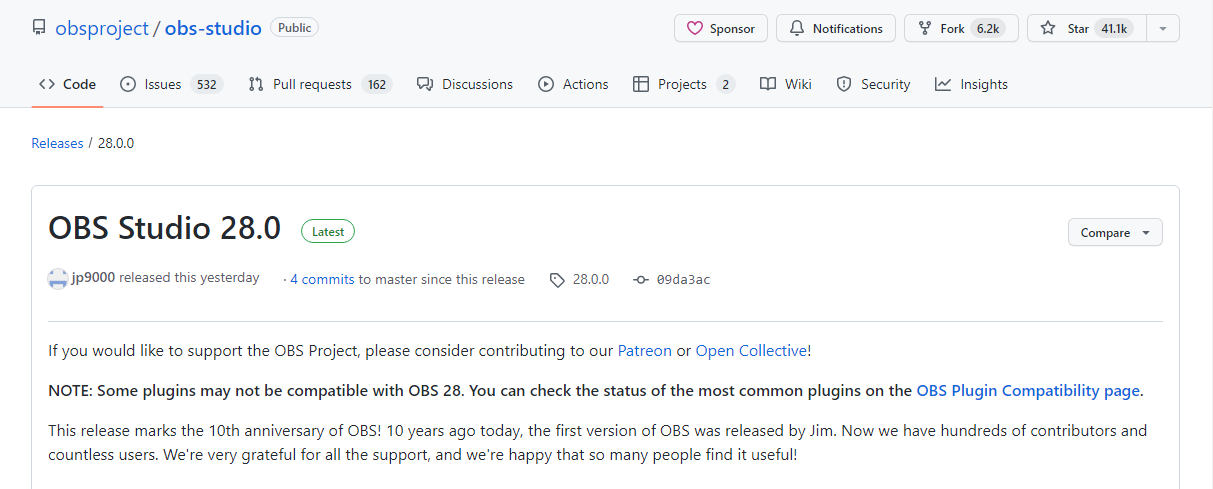
Task: Click the bell icon for Notifications
Action: pyautogui.click(x=797, y=29)
